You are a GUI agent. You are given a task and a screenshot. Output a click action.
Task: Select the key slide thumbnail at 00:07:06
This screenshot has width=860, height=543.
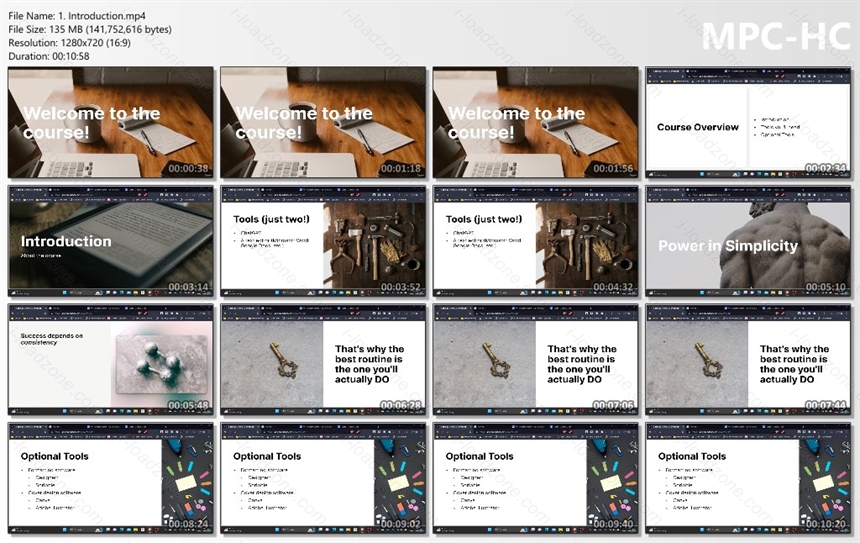pyautogui.click(x=535, y=360)
